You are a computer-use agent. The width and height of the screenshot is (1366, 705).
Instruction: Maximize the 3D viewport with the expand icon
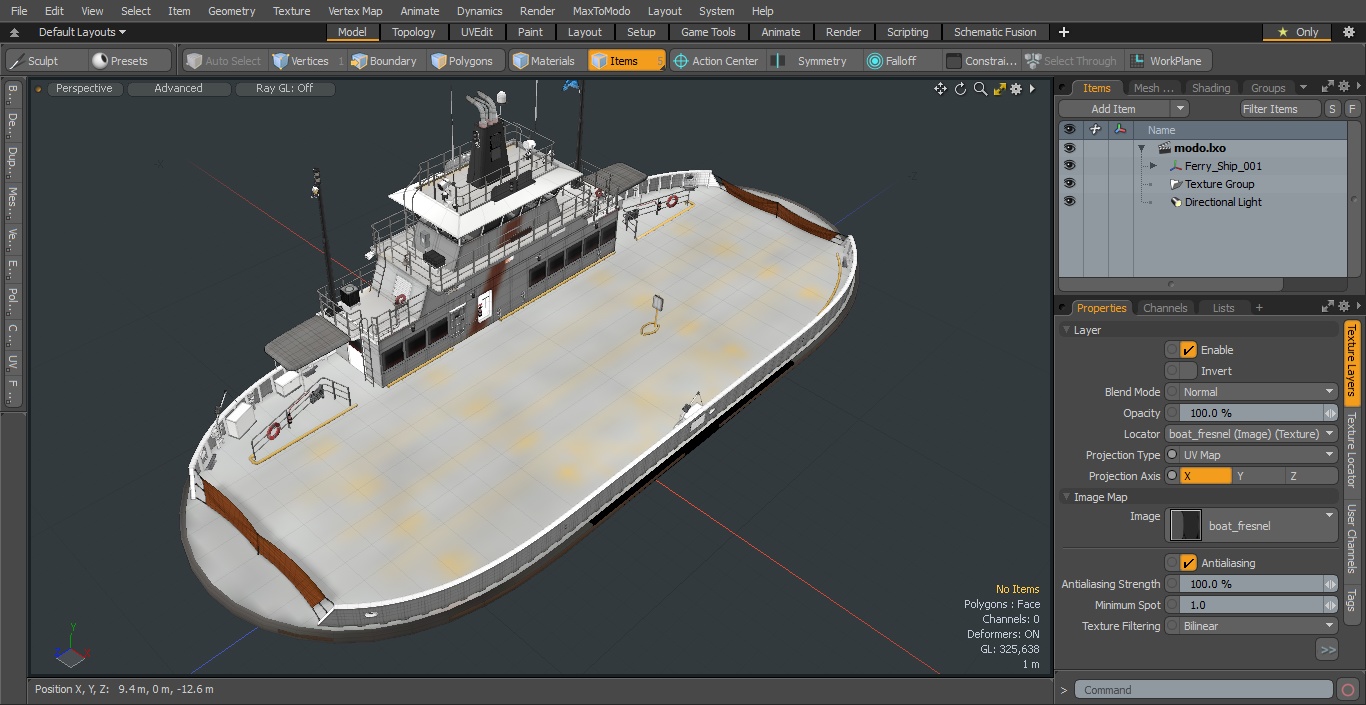click(999, 89)
